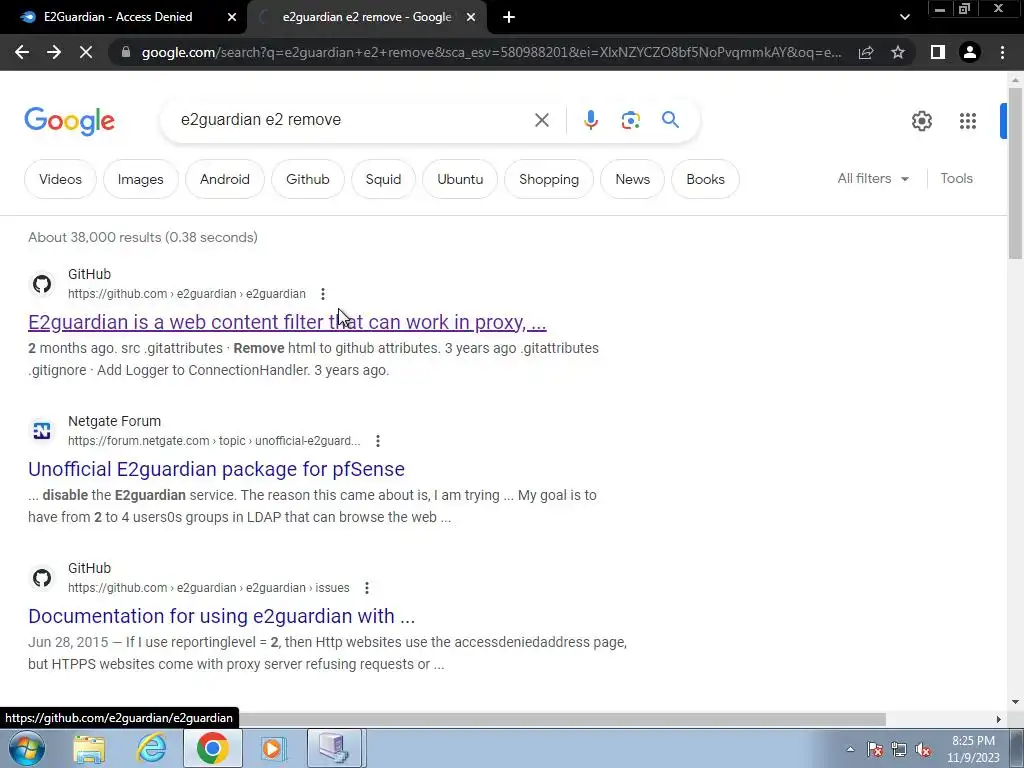
Task: Open a new browser tab
Action: click(x=509, y=18)
